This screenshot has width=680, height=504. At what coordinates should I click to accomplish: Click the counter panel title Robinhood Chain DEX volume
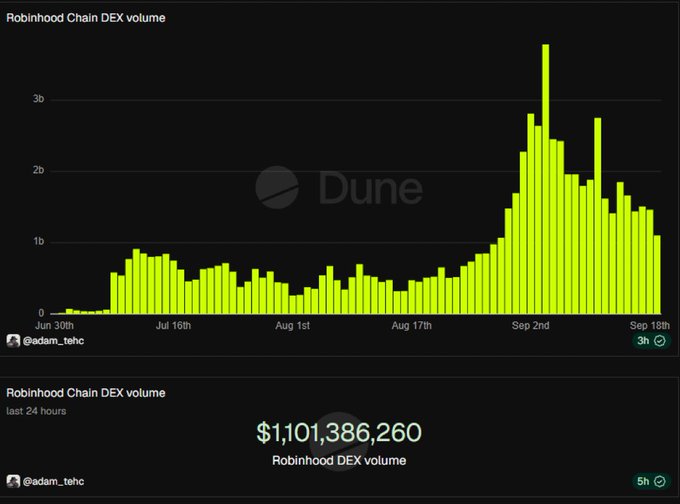pos(86,393)
